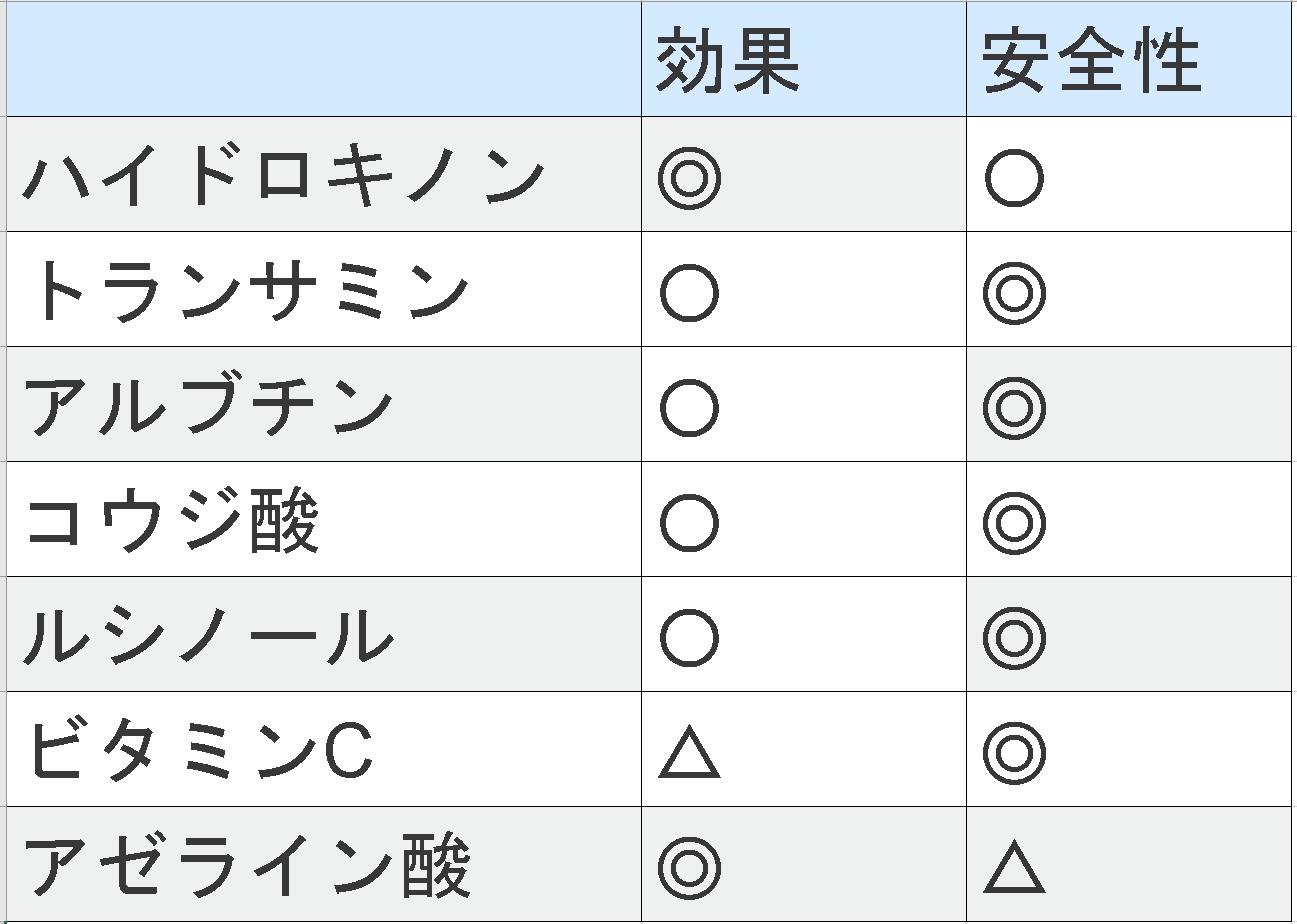The image size is (1297, 924).
Task: Click the circle in アルブチン's 効果 cell
Action: pos(689,408)
